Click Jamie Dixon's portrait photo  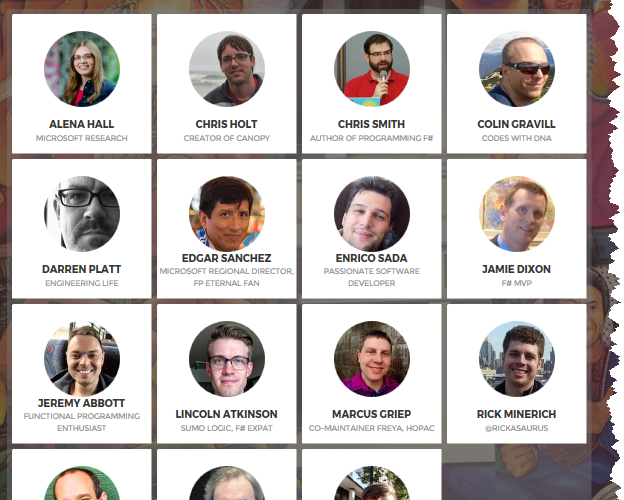point(517,214)
